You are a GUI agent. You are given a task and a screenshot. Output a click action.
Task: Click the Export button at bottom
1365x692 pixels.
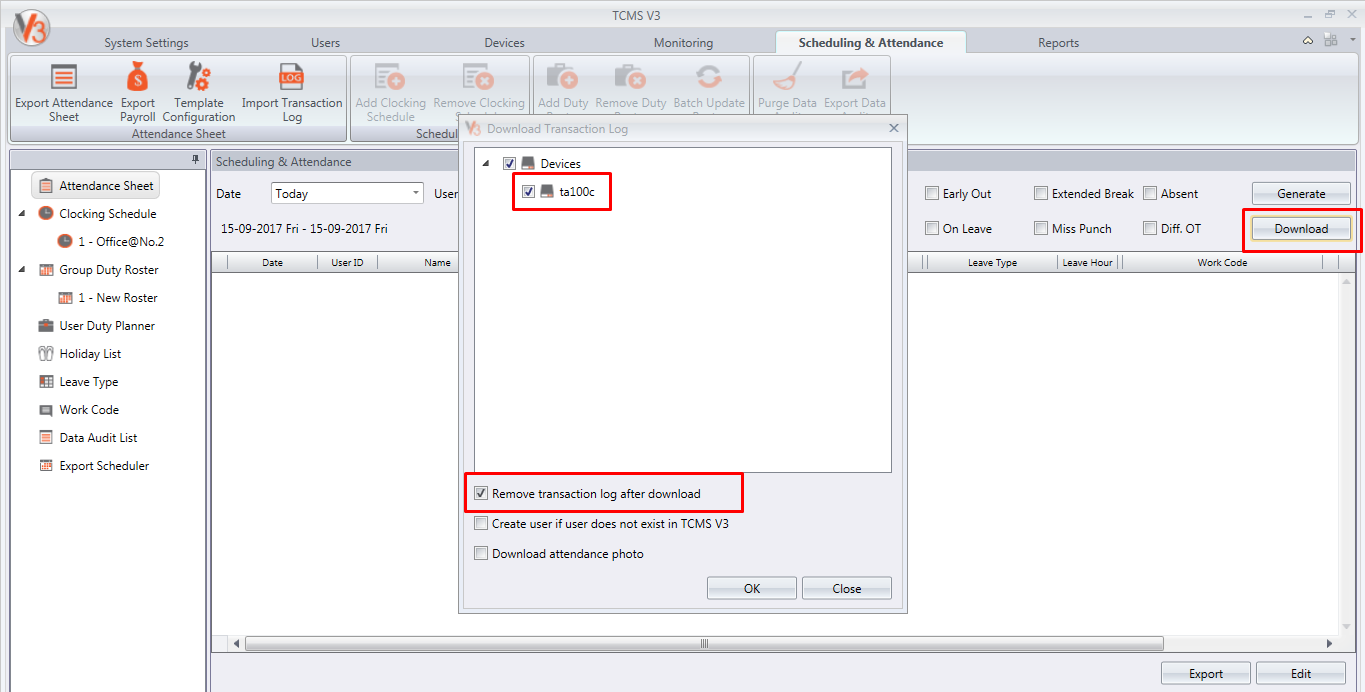(x=1206, y=673)
